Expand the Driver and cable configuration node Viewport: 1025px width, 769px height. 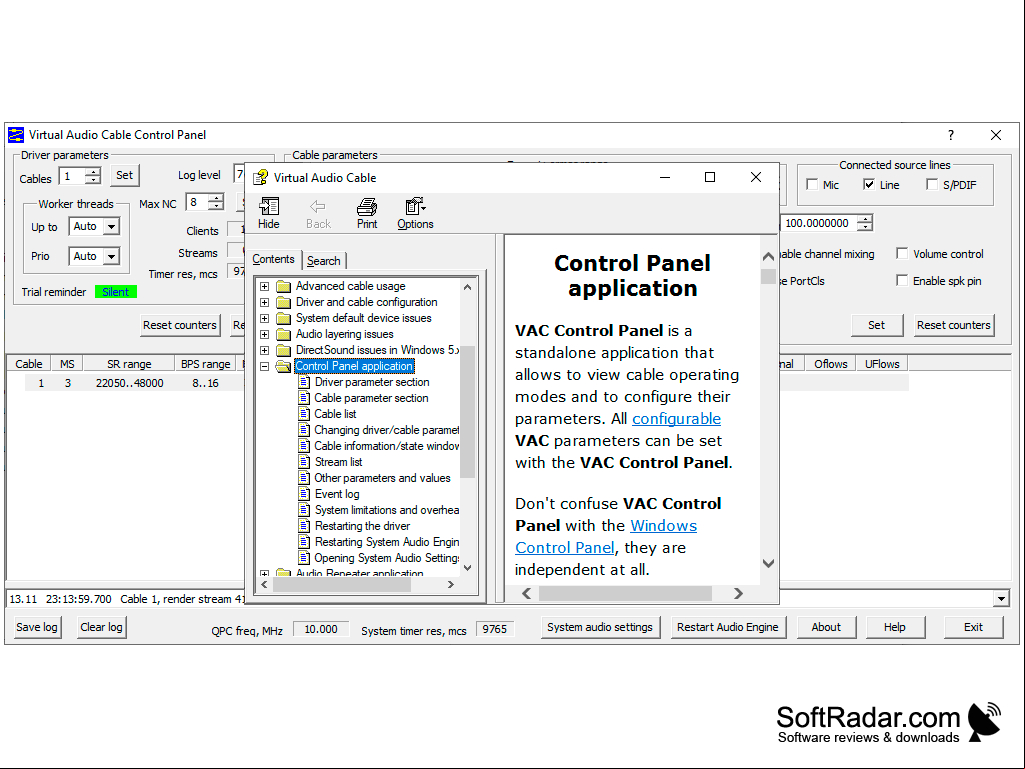(264, 302)
